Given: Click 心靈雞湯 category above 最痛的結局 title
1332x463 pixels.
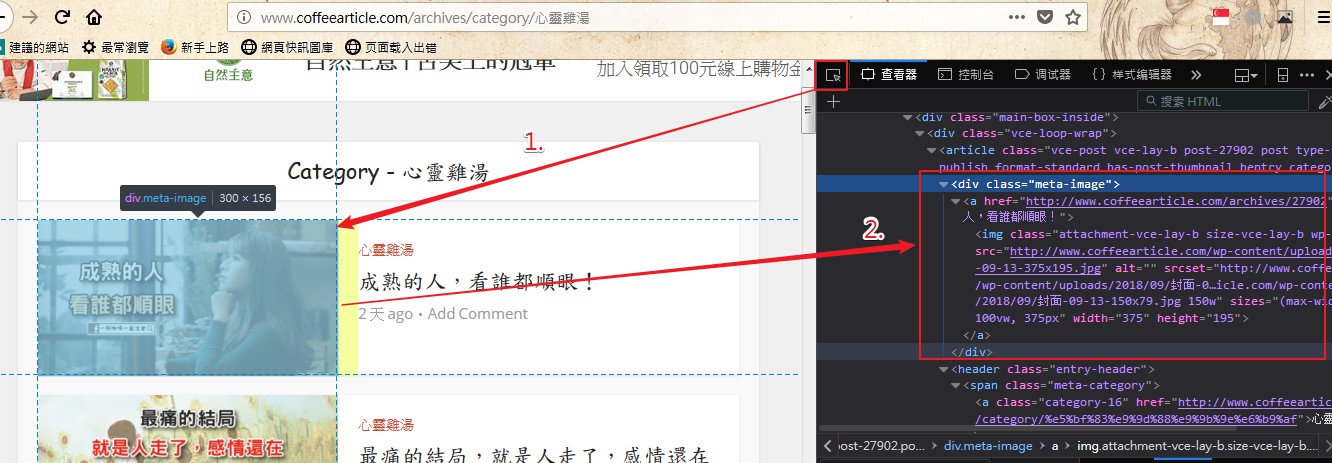Looking at the screenshot, I should click(386, 425).
